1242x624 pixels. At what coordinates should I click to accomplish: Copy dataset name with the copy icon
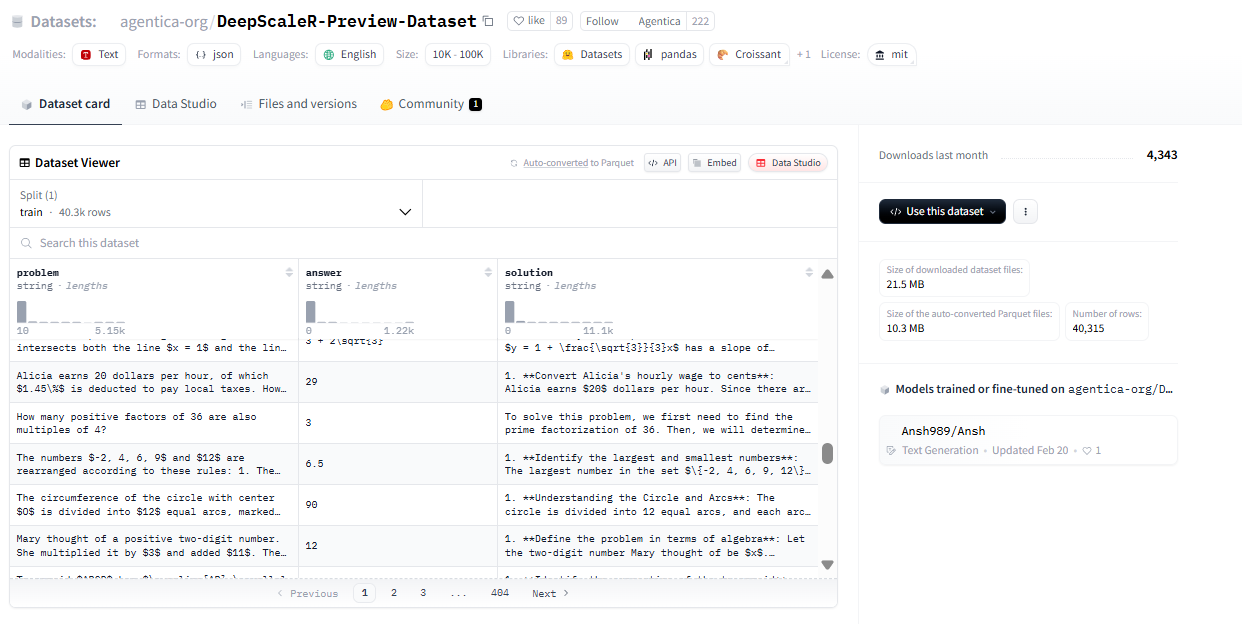pos(488,21)
